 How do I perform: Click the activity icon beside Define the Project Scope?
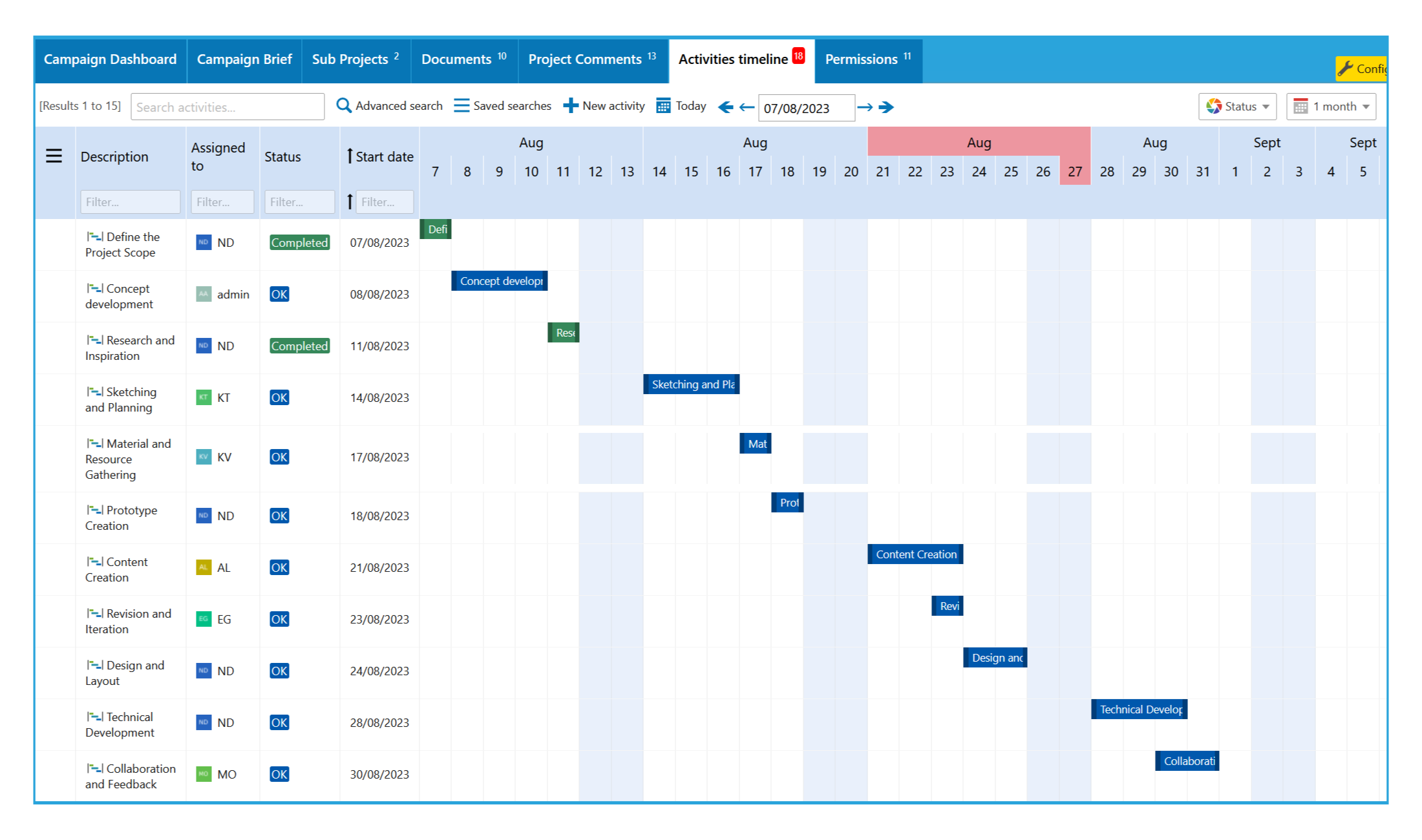(x=96, y=236)
